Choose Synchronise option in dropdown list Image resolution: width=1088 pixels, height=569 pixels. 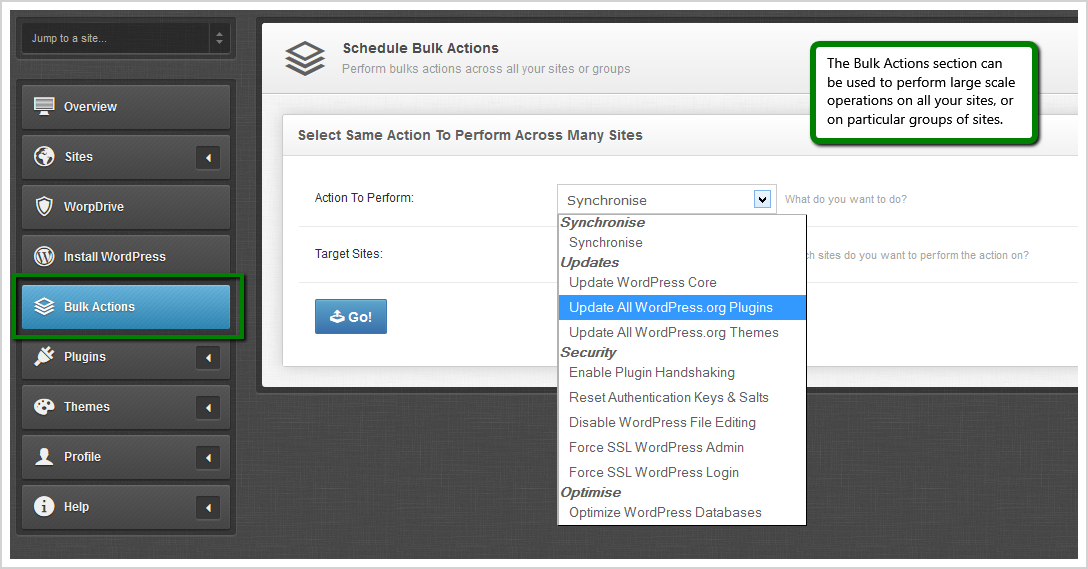pyautogui.click(x=682, y=242)
